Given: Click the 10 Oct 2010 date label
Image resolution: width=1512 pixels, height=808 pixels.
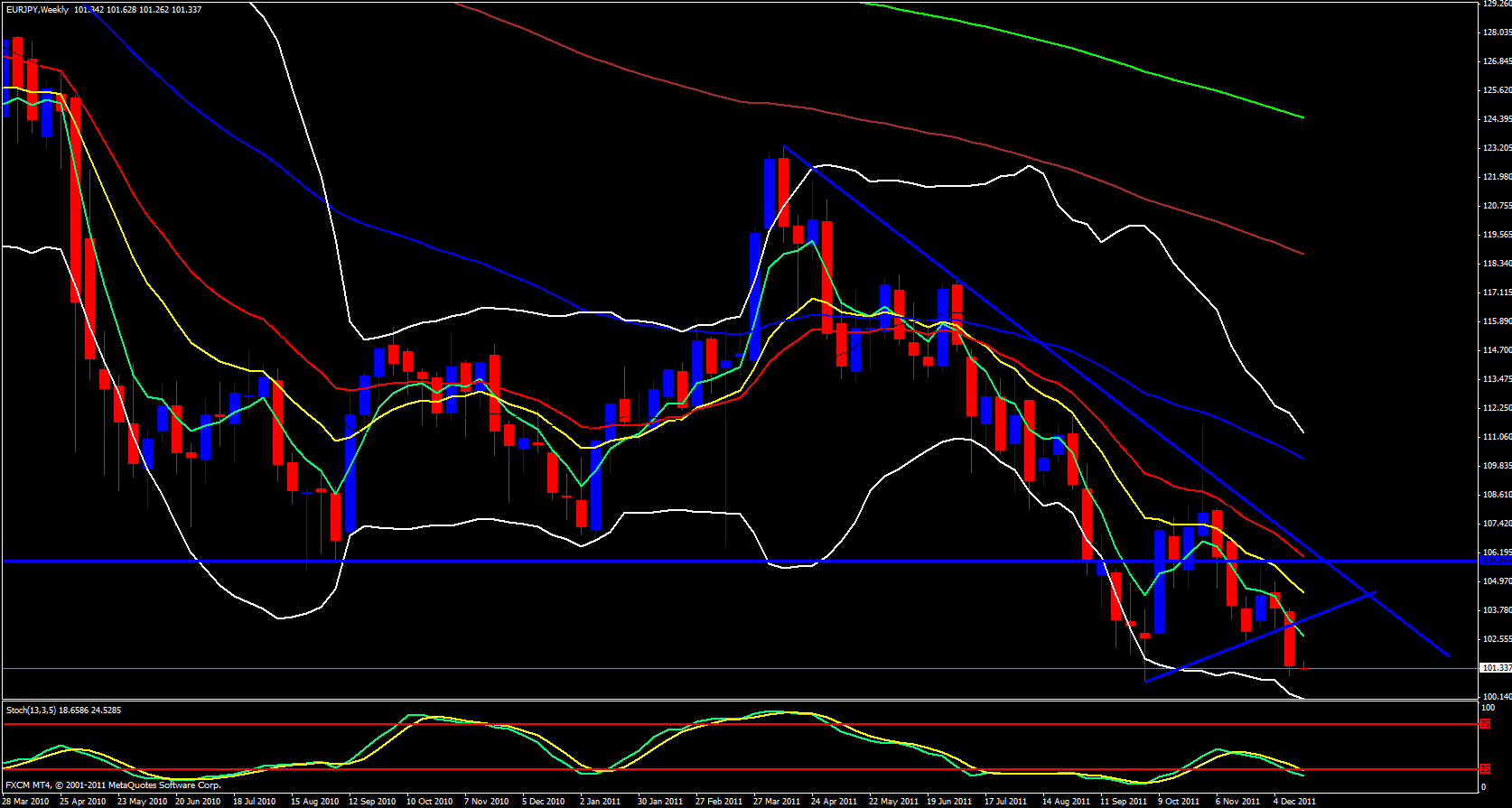Looking at the screenshot, I should click(430, 802).
